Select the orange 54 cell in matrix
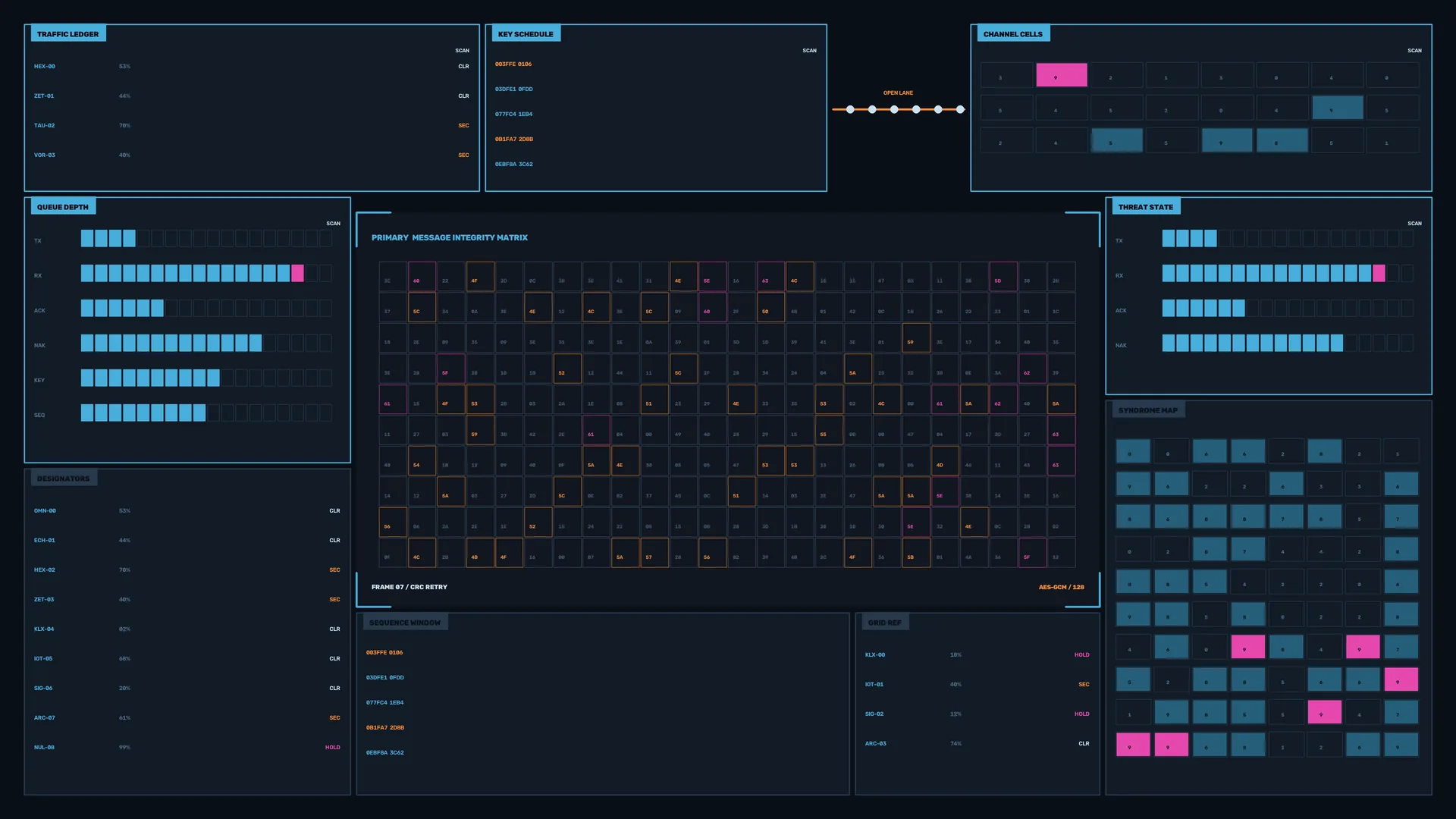Screen dimensions: 1456x819 coord(422,461)
